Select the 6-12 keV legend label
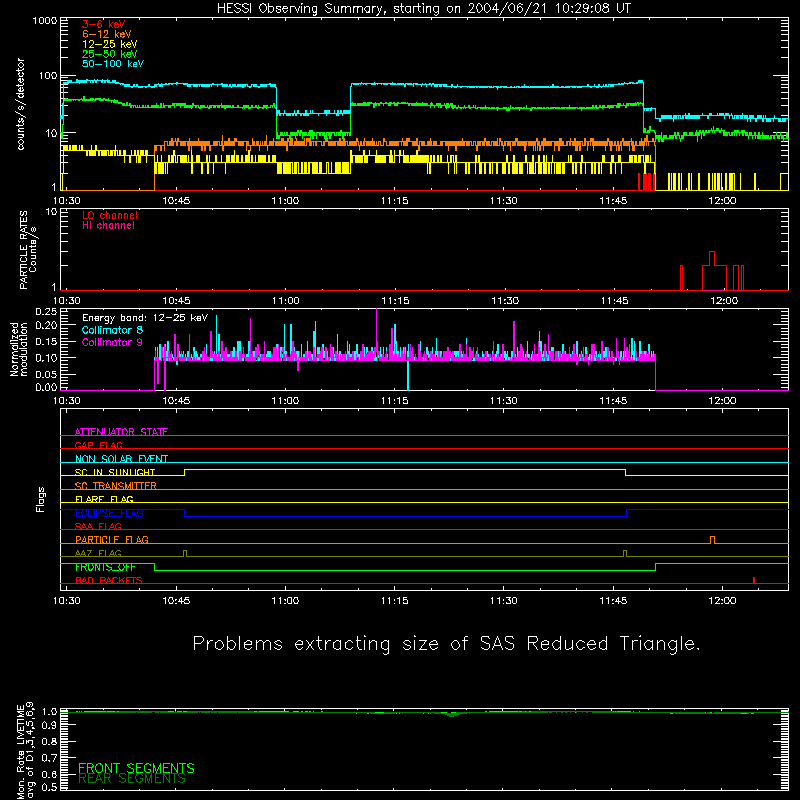Viewport: 800px width, 800px height. click(x=106, y=34)
